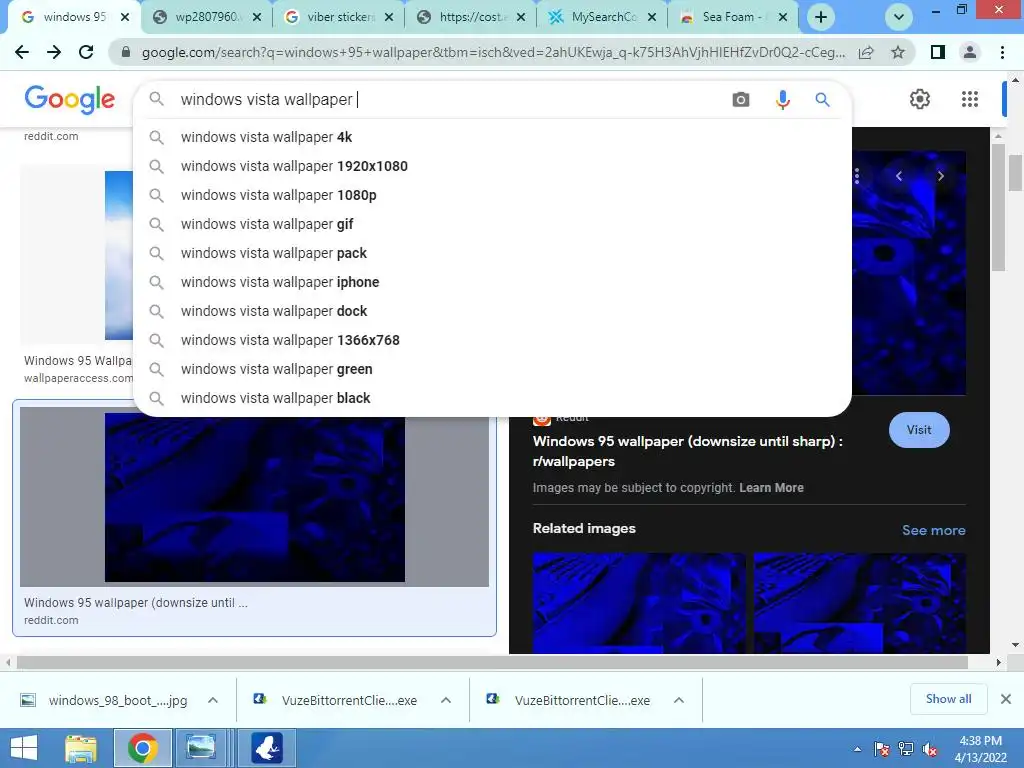The height and width of the screenshot is (768, 1024).
Task: Bookmark this page with the star icon
Action: 898,52
